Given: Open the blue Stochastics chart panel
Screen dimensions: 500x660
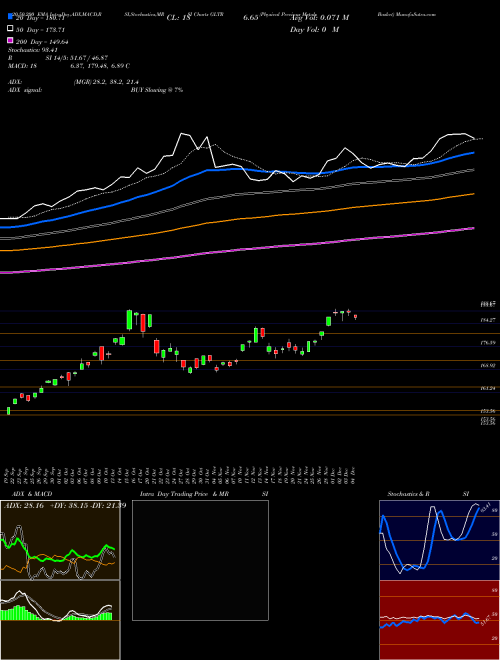Looking at the screenshot, I should click(x=439, y=540).
